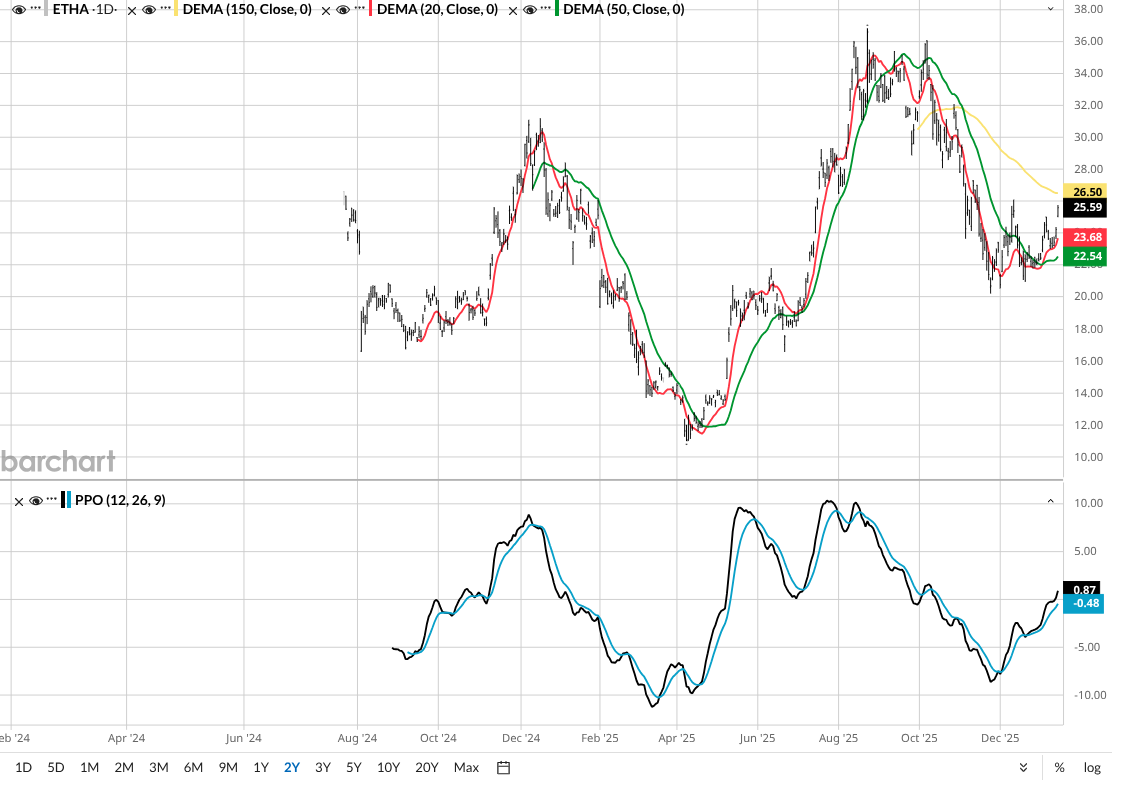Toggle visibility of the PPO indicator
Screen dimensions: 1142x787
(x=35, y=500)
